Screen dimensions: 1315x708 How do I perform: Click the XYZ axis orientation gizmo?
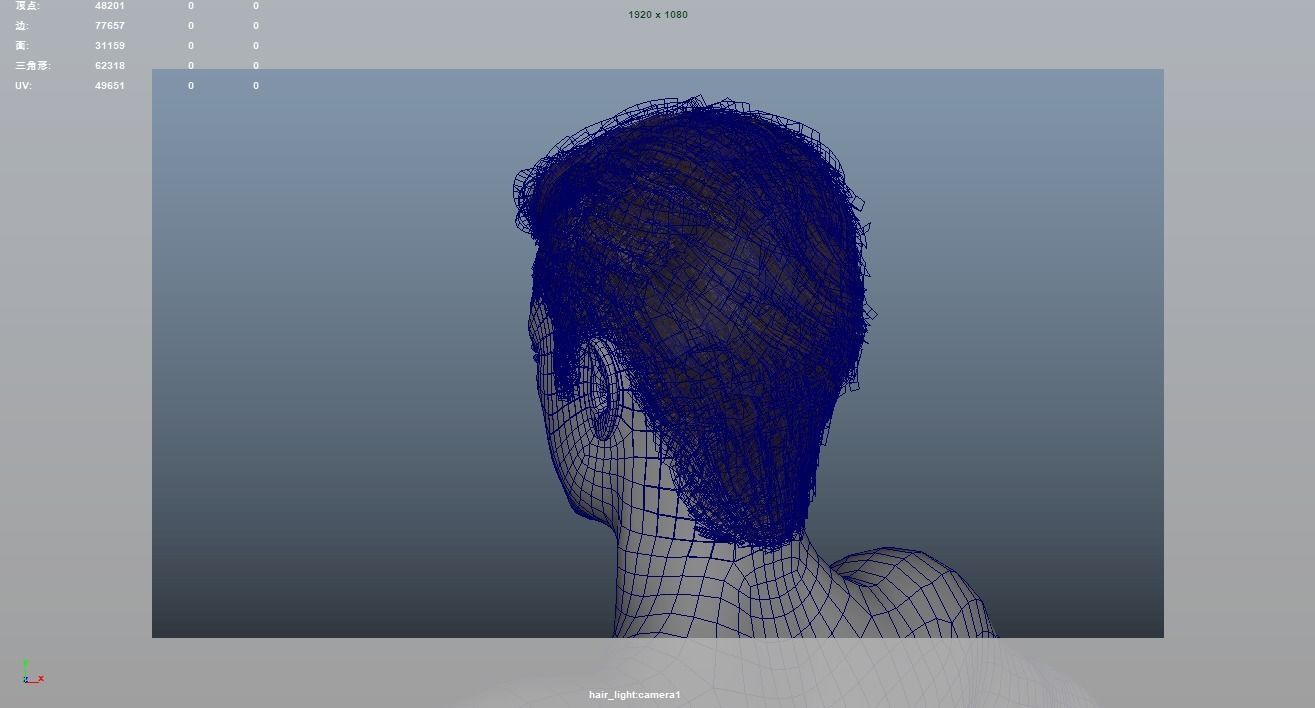pyautogui.click(x=31, y=672)
